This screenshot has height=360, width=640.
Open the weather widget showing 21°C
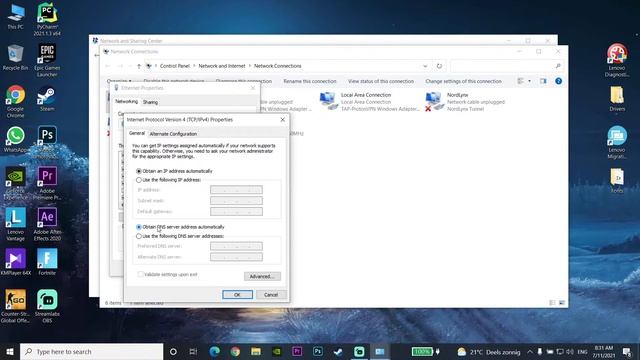click(489, 351)
